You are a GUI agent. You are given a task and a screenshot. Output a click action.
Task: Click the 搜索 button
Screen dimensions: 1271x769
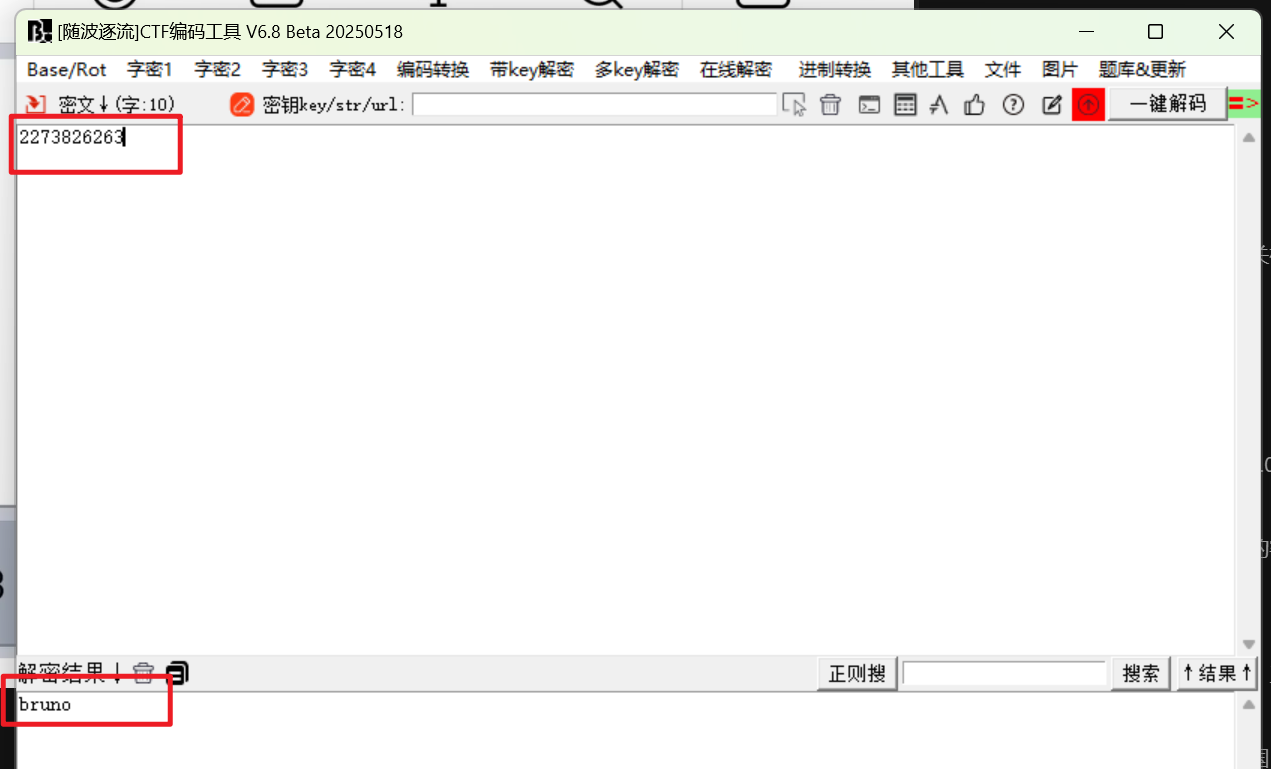[x=1140, y=673]
